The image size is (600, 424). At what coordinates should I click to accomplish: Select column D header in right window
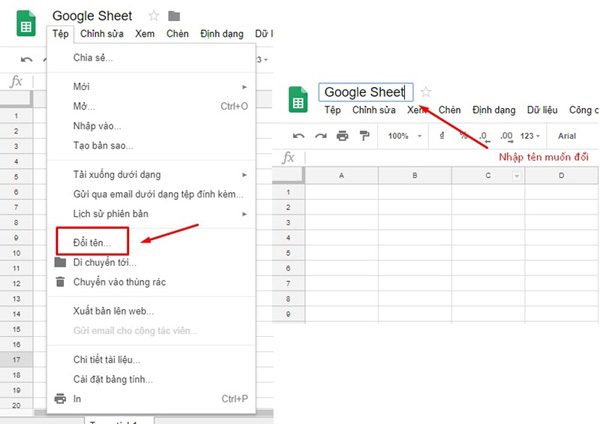coord(561,176)
